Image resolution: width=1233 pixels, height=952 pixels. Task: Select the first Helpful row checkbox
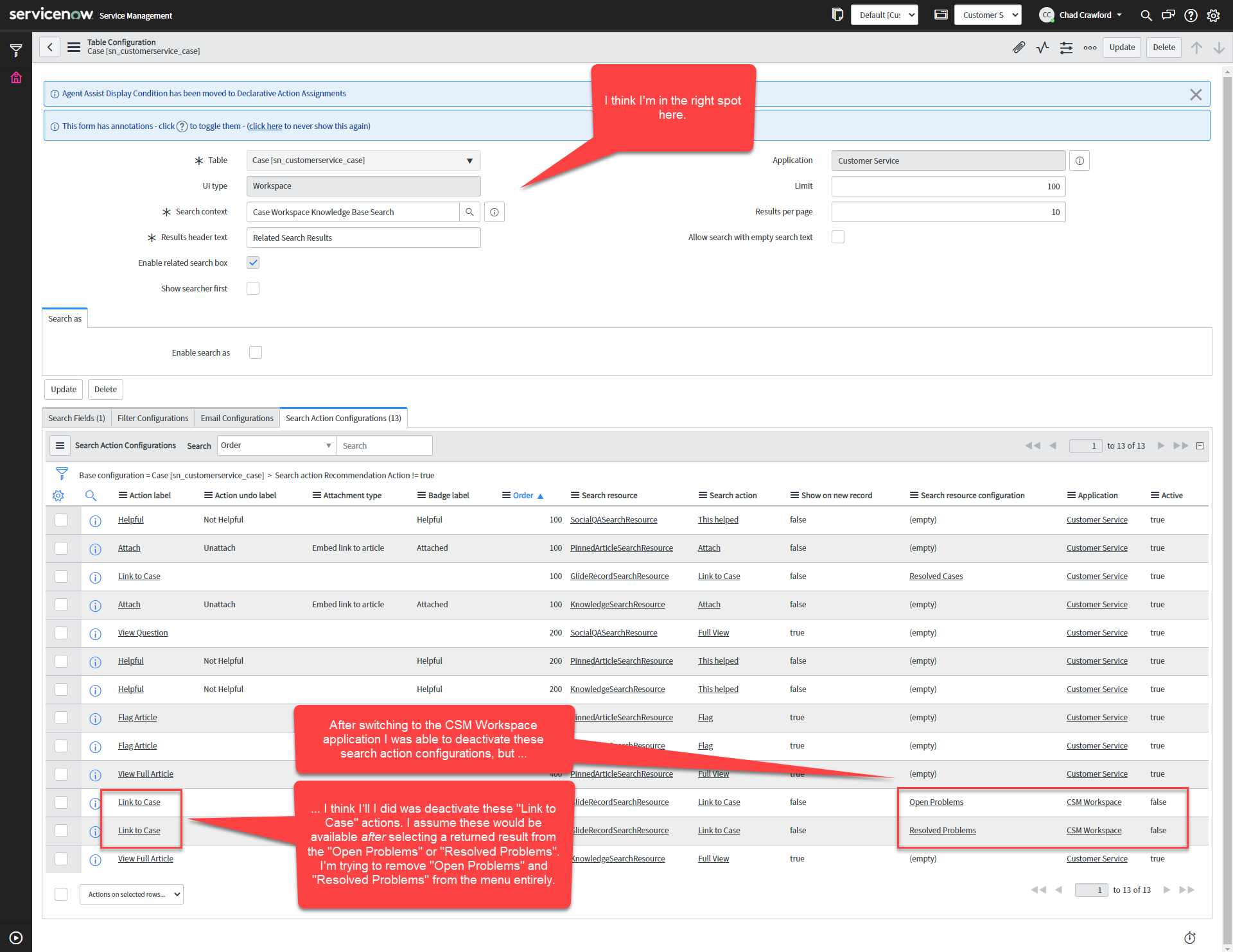[x=61, y=520]
